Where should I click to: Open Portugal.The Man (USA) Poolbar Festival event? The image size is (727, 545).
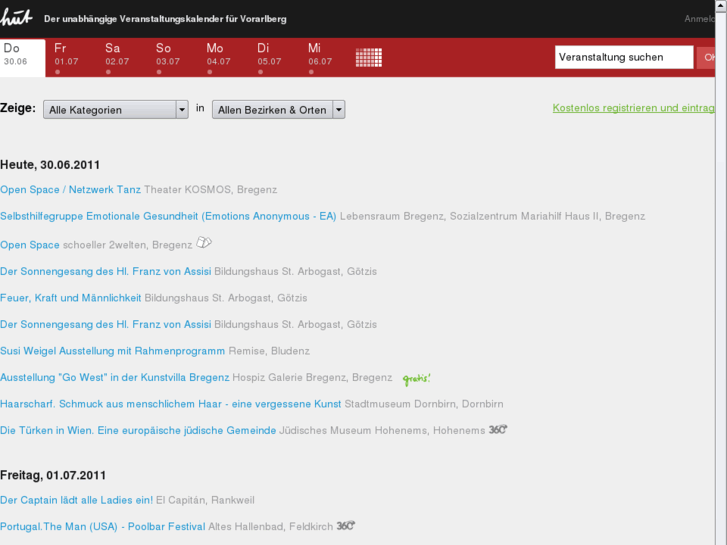[102, 526]
